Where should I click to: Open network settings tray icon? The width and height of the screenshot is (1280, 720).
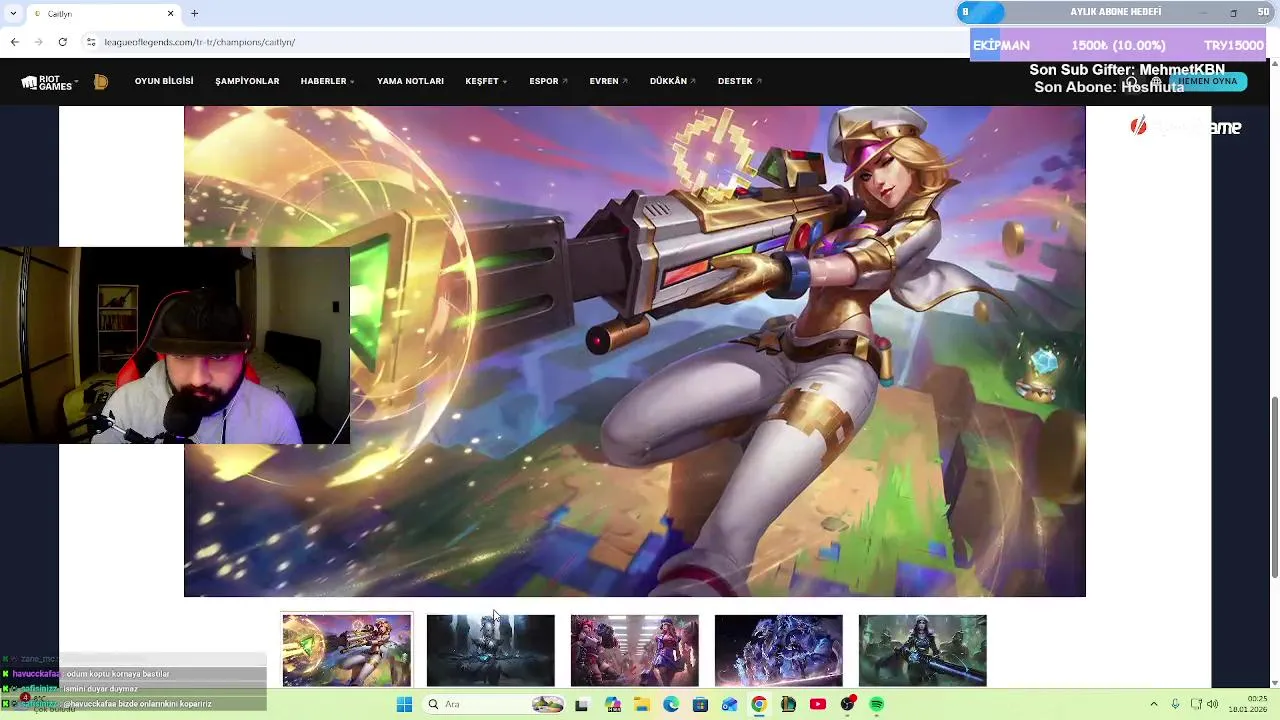(1194, 705)
